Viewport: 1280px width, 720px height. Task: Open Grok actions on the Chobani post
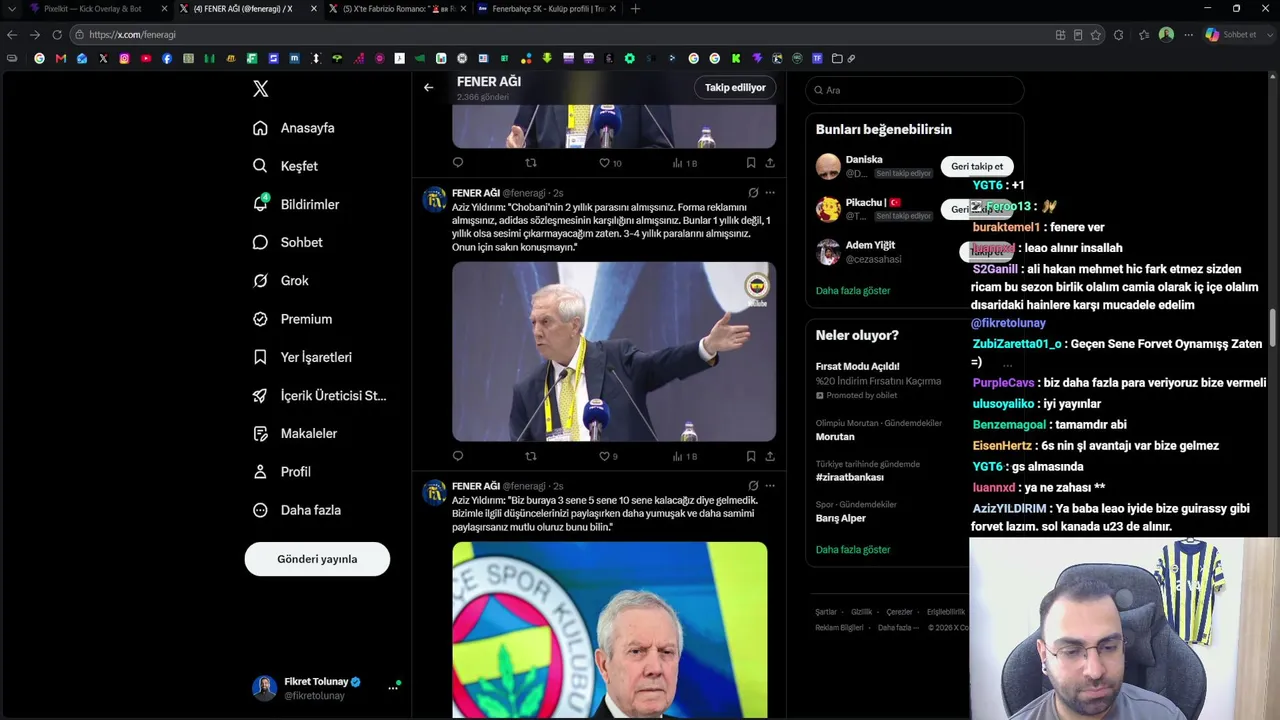752,193
